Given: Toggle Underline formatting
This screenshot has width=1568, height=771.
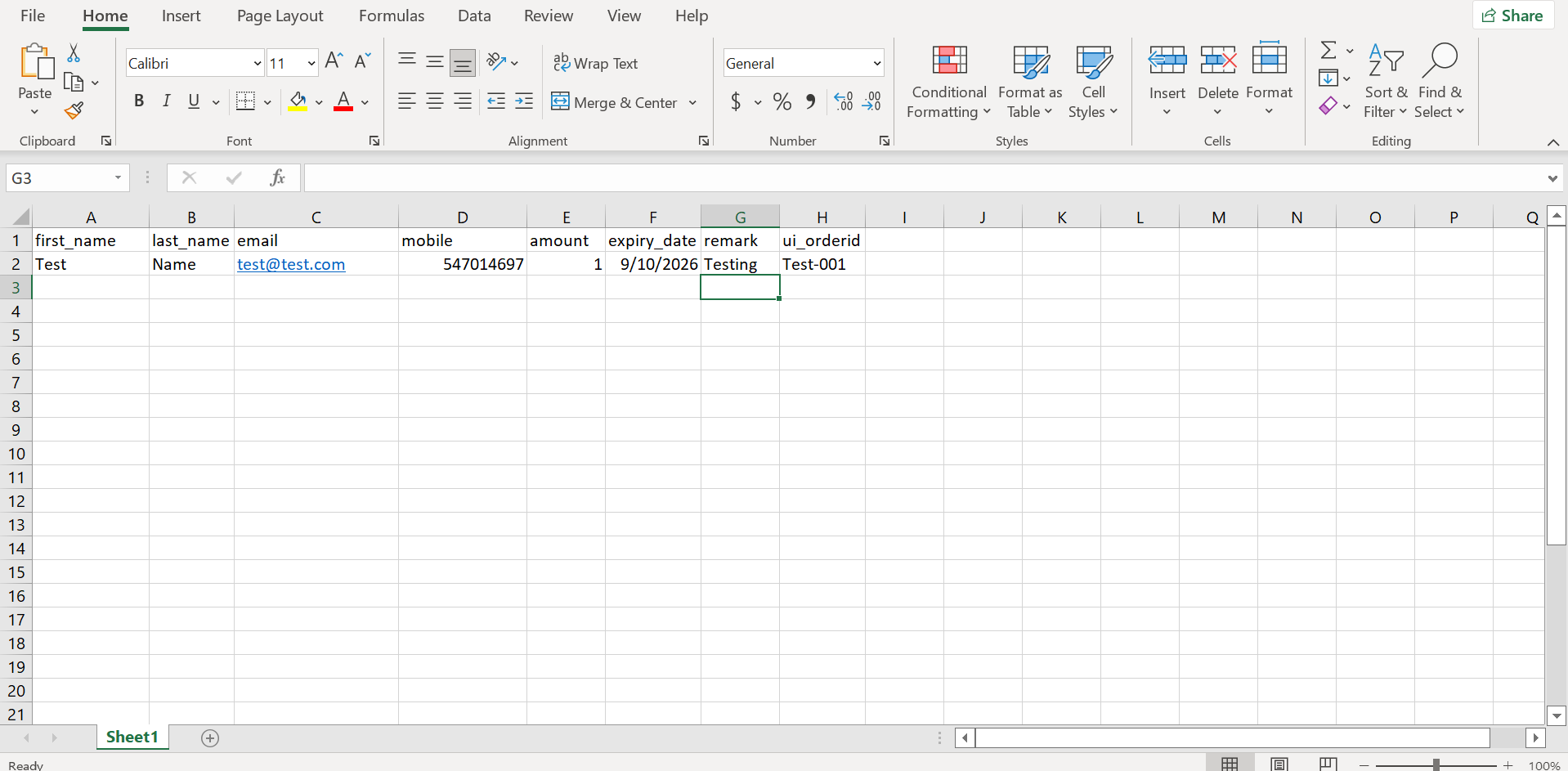Looking at the screenshot, I should tap(194, 101).
